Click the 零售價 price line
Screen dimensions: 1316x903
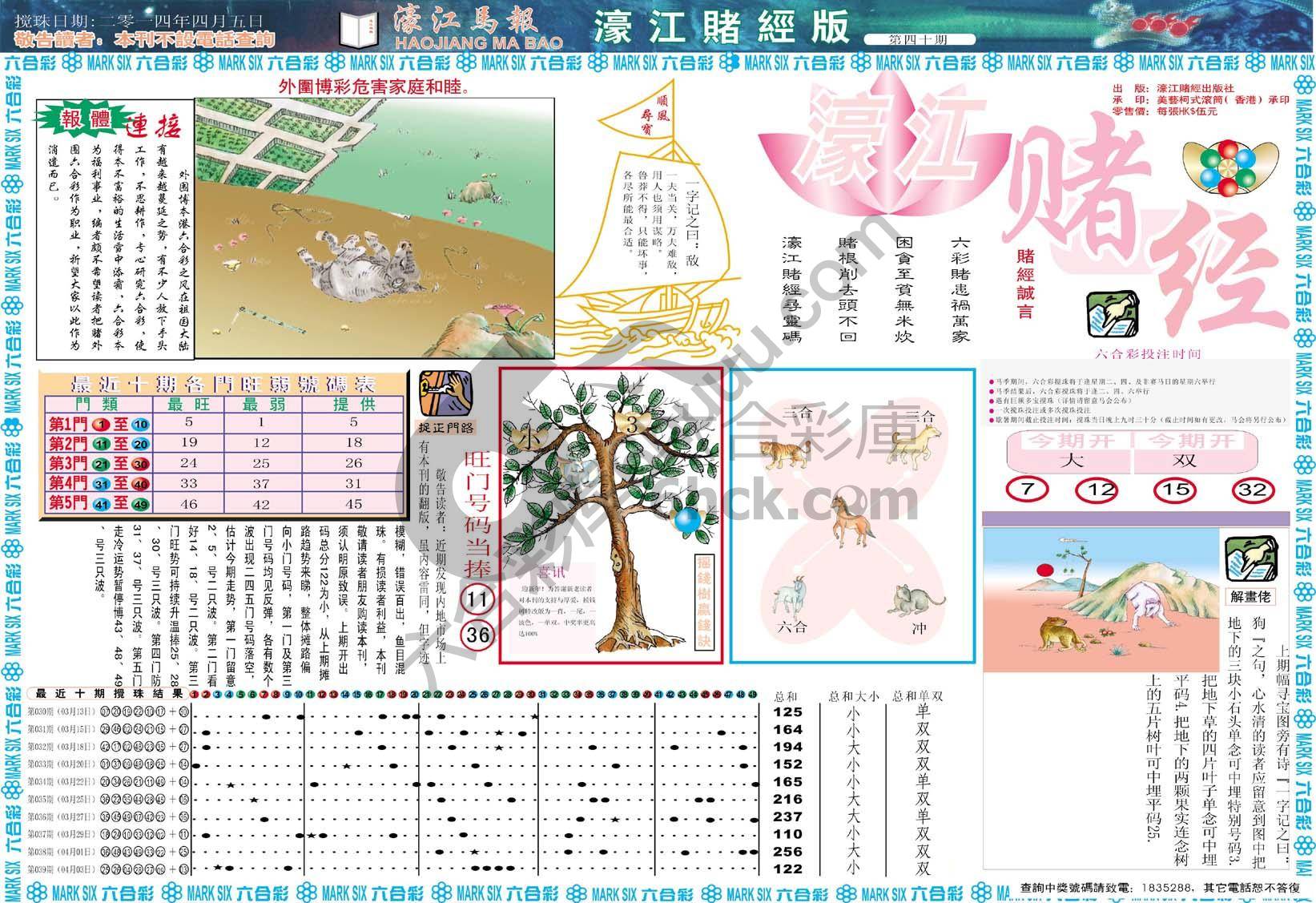(x=1165, y=111)
